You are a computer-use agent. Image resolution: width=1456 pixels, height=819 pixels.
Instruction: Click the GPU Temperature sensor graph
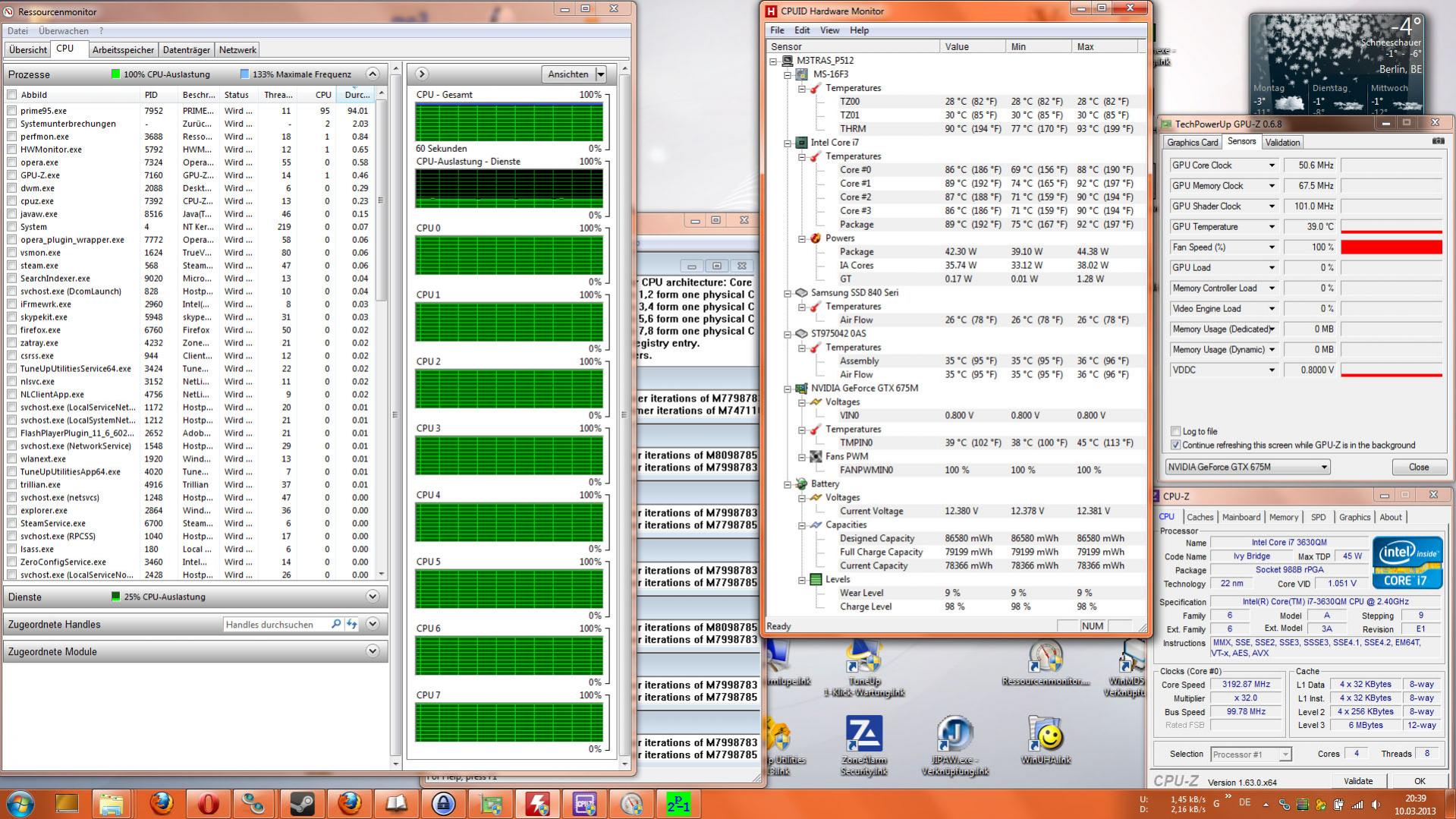tap(1392, 226)
